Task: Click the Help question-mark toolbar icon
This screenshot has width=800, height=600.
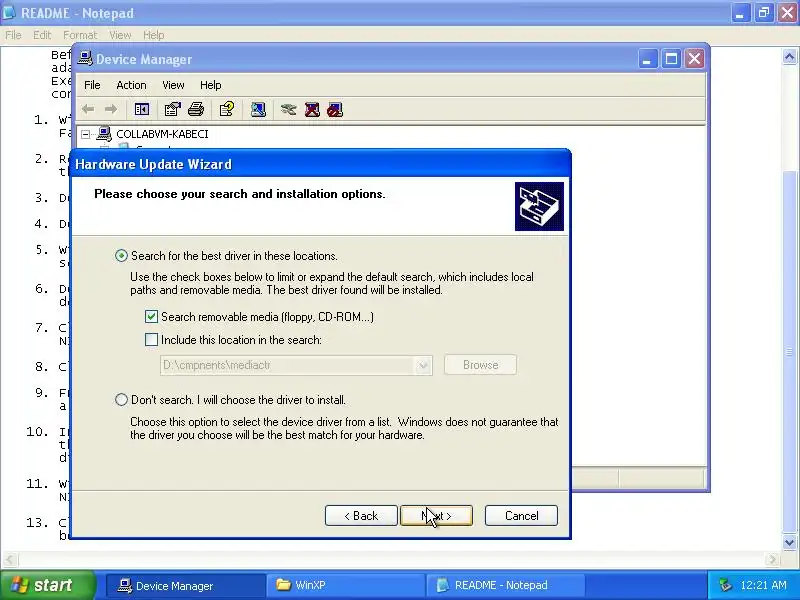Action: coord(227,109)
